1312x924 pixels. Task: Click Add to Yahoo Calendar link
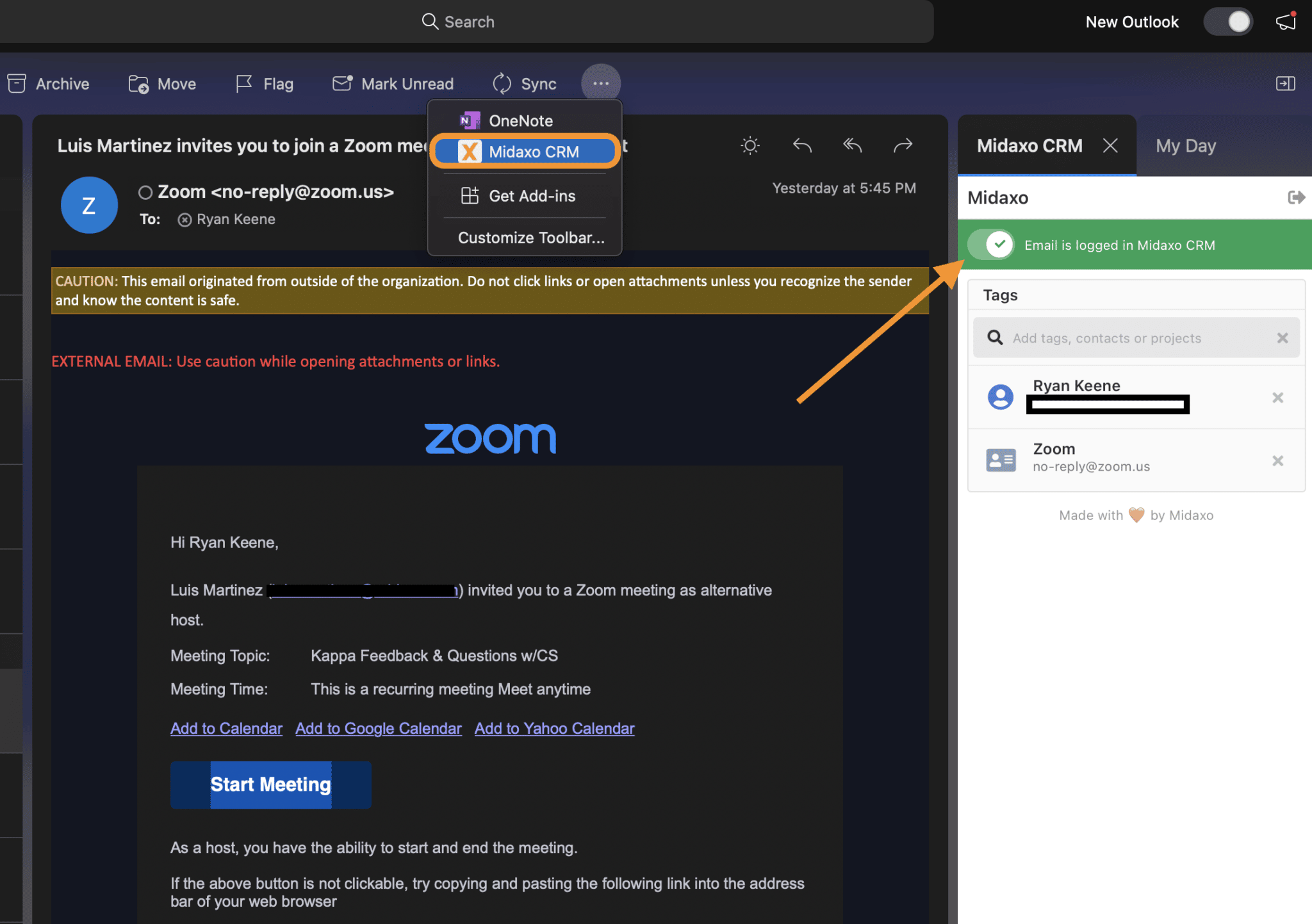(555, 729)
